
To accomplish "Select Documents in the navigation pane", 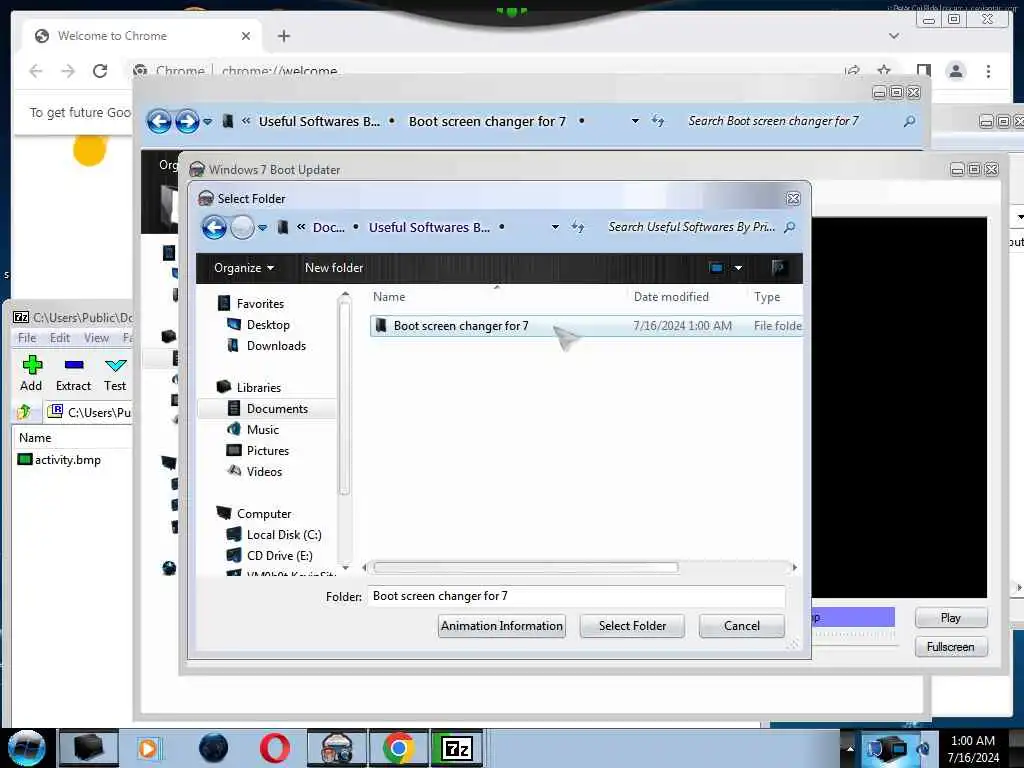I will click(x=277, y=409).
